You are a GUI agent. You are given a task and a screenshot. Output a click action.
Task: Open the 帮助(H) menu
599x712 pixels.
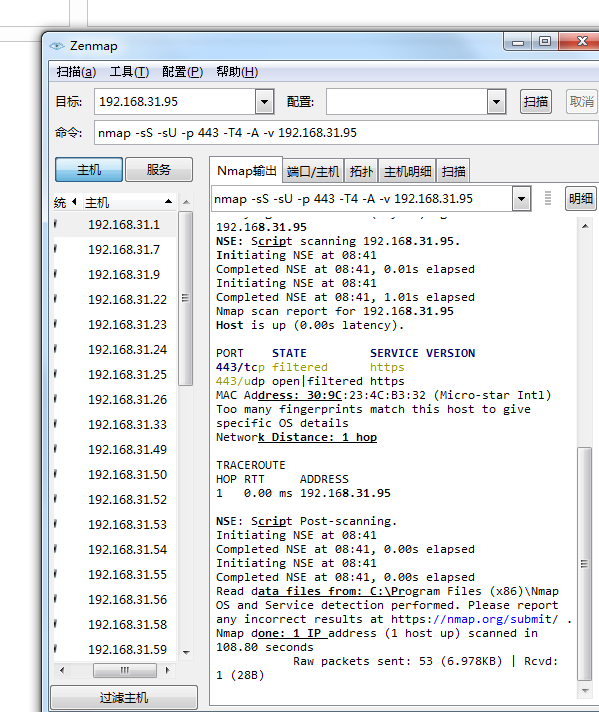click(x=237, y=72)
